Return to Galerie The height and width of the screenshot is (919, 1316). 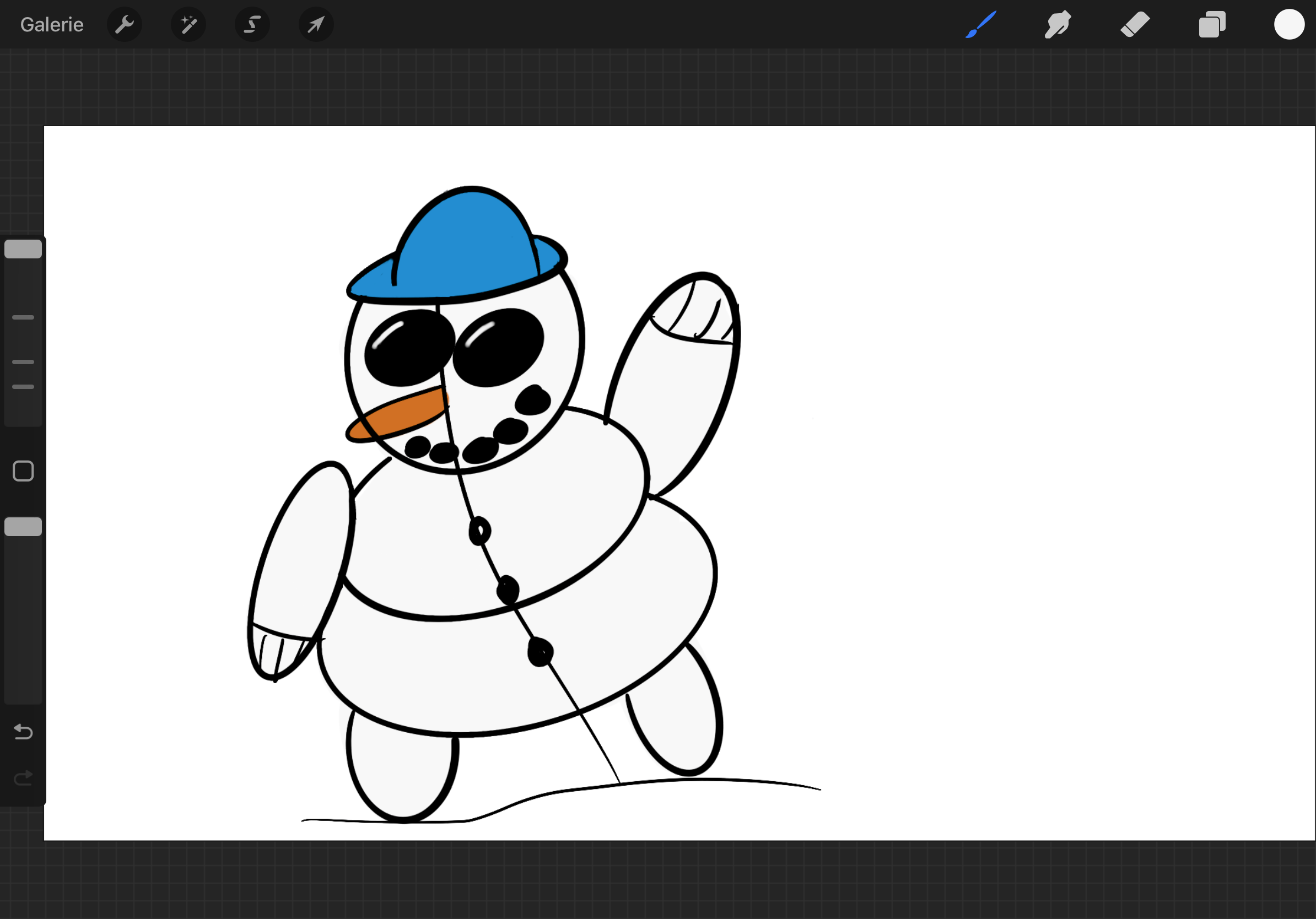click(x=52, y=25)
